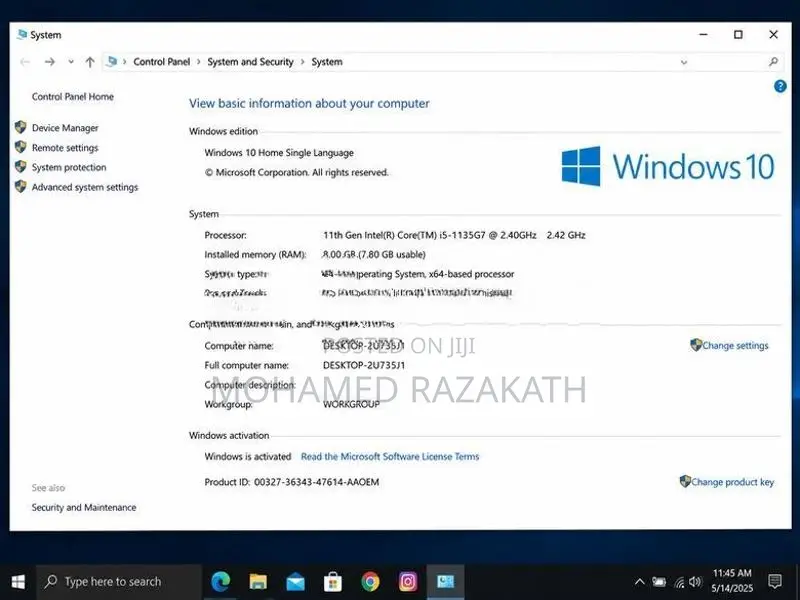The image size is (800, 600).
Task: Open Security and Maintenance link
Action: pyautogui.click(x=84, y=507)
